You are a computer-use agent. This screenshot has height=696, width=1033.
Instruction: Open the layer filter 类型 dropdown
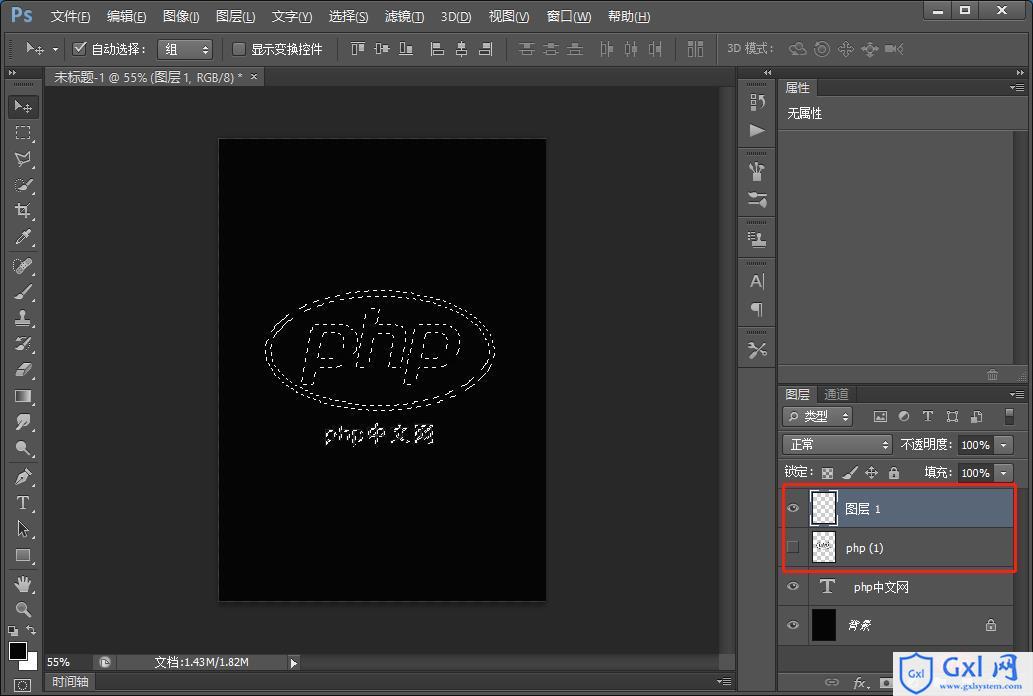click(x=818, y=417)
